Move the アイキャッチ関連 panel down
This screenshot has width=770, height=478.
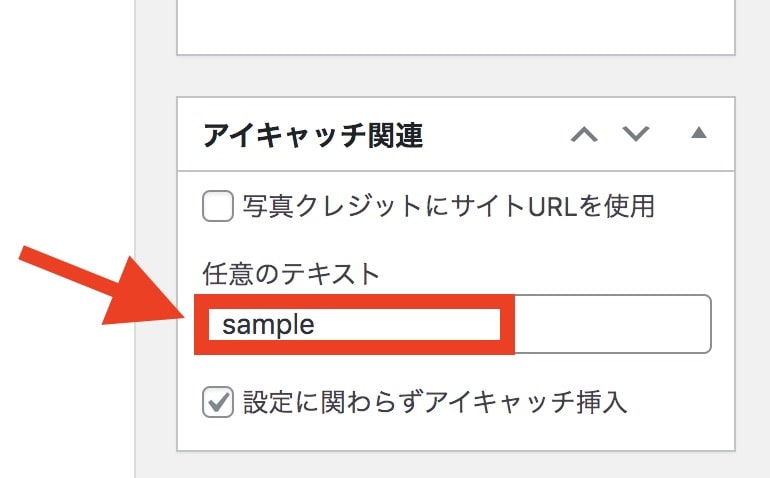(x=636, y=134)
